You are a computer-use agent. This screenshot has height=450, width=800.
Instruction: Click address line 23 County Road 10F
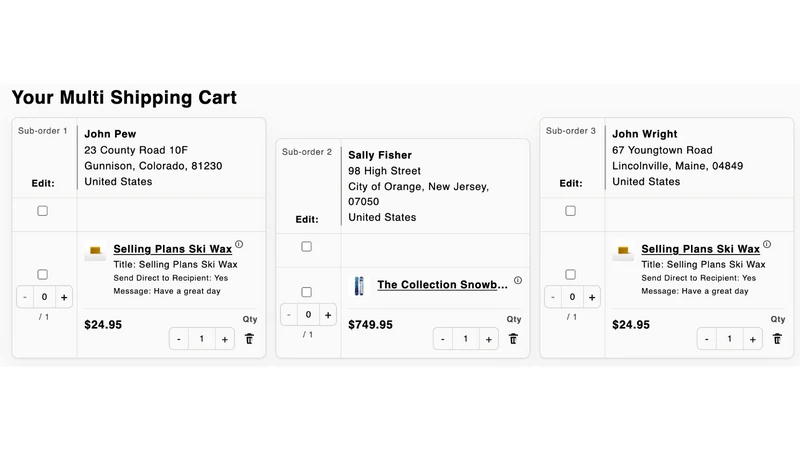pyautogui.click(x=136, y=150)
